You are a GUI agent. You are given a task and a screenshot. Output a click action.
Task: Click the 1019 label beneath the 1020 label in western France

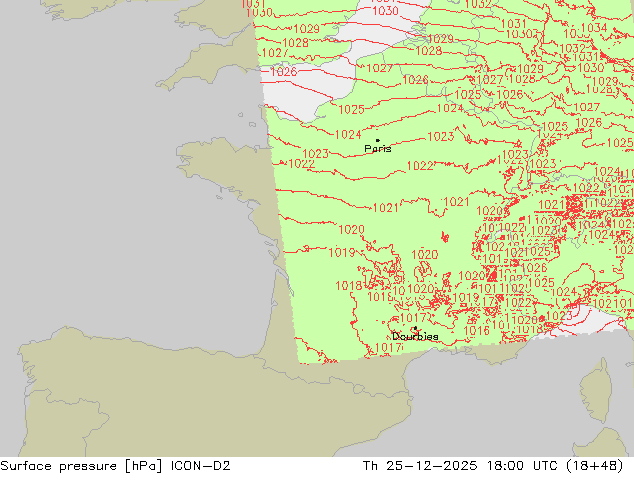342,253
